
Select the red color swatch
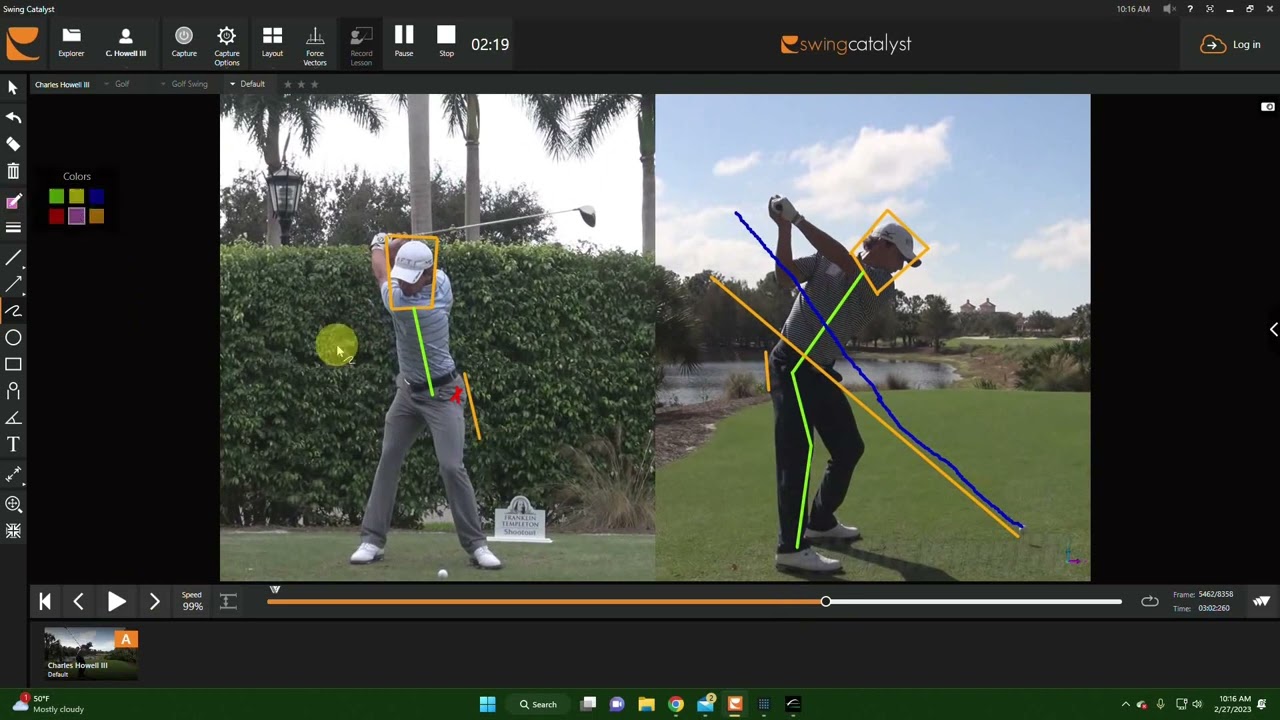pos(56,216)
